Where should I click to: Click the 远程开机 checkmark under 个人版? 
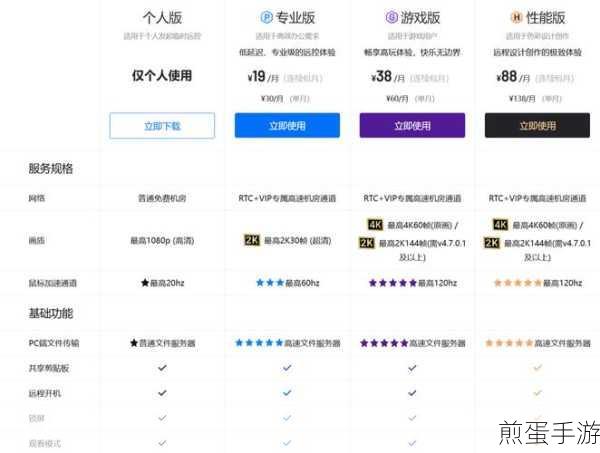click(162, 393)
